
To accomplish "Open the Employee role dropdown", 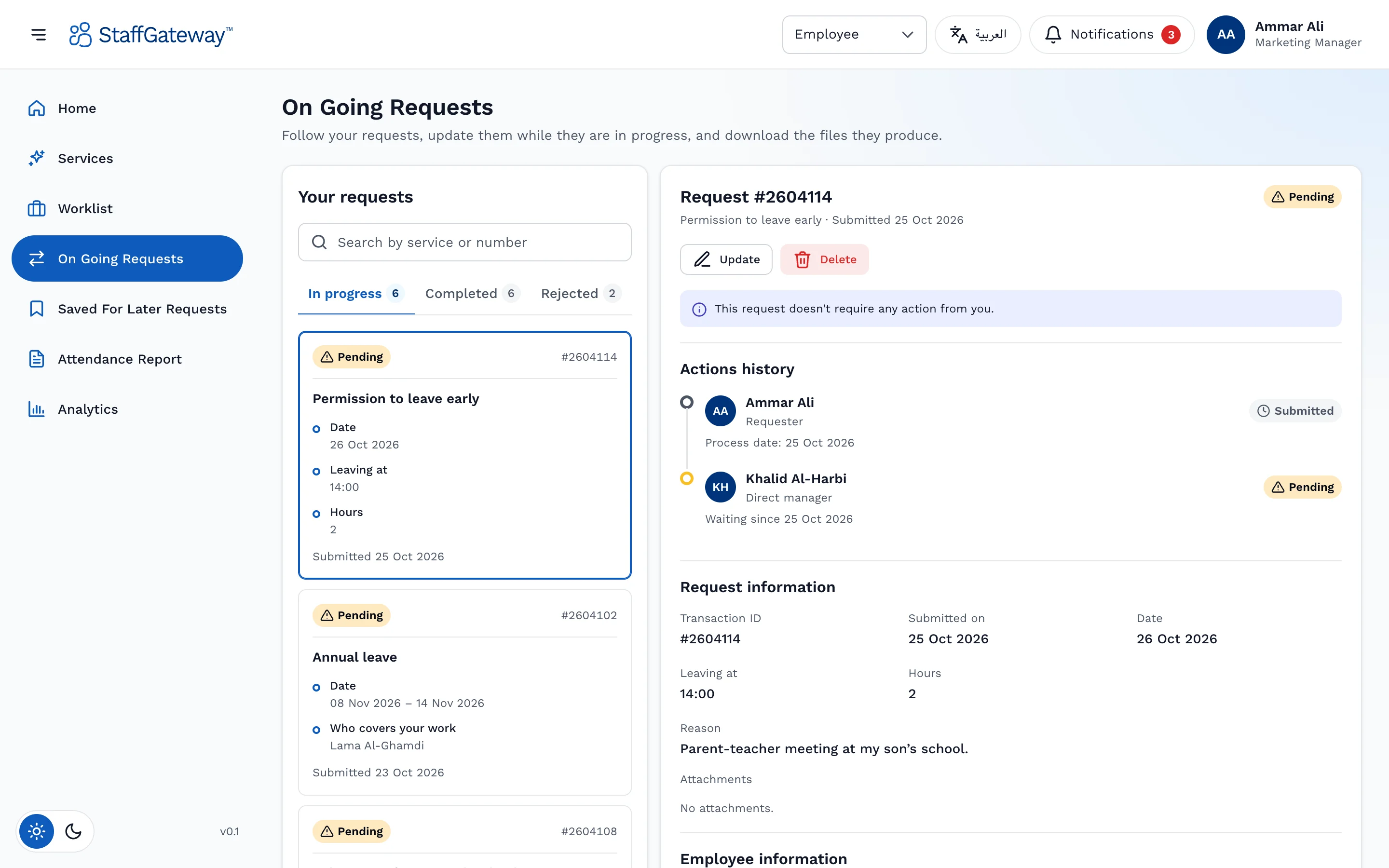I will 854,34.
